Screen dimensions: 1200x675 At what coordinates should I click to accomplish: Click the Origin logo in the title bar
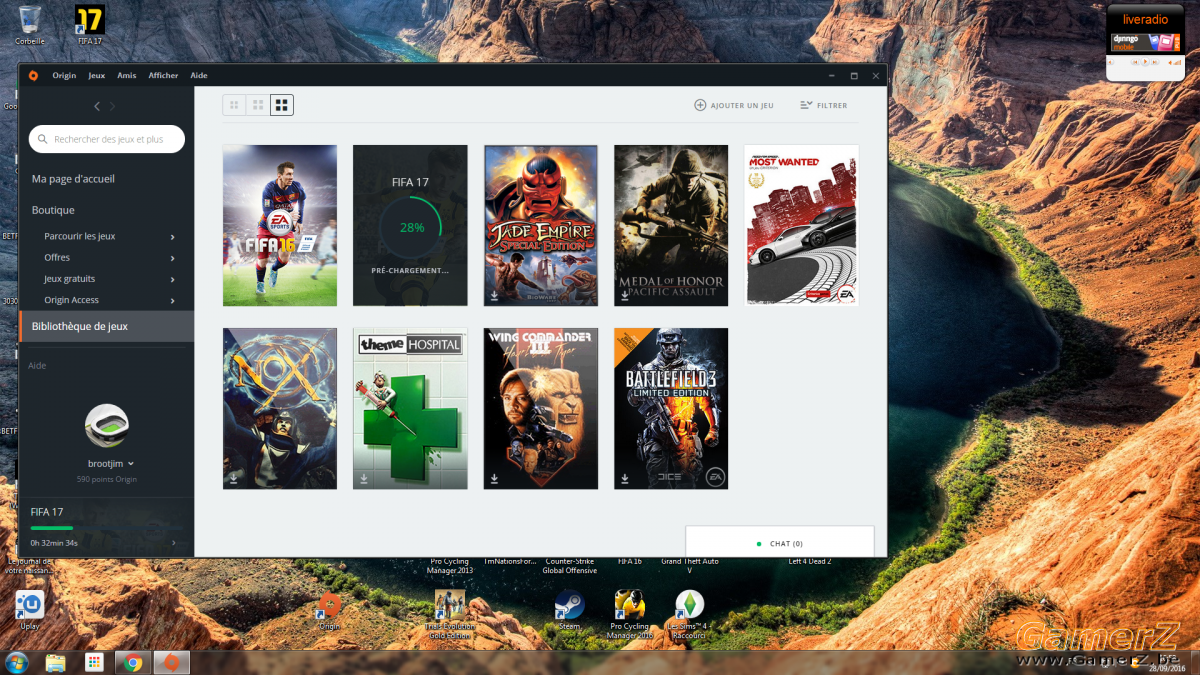coord(33,75)
